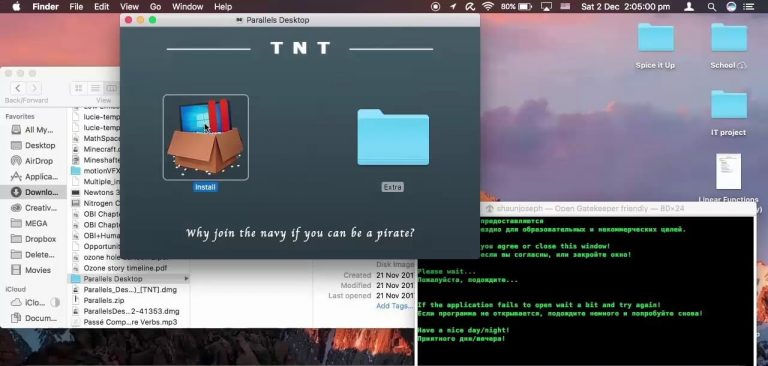Click the date and time in menu bar
This screenshot has width=768, height=366.
pos(625,7)
